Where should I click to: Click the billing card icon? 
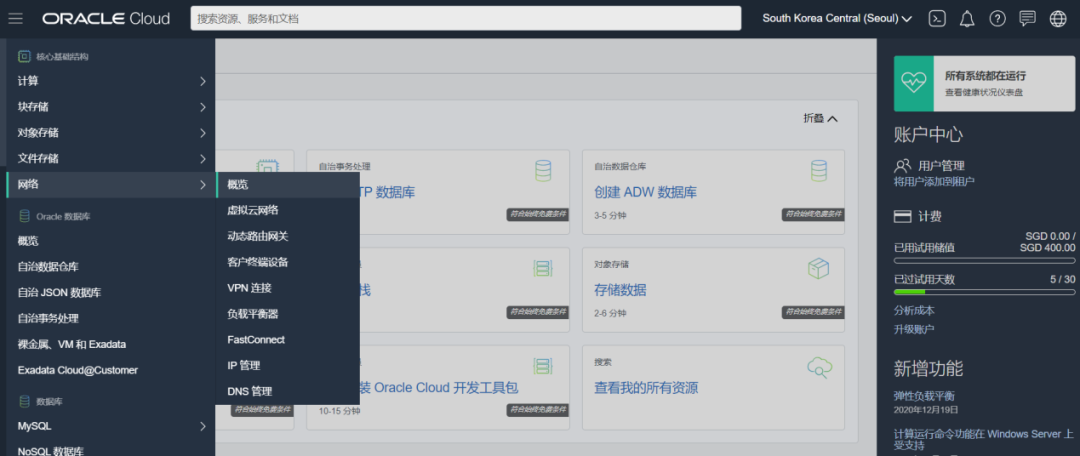click(902, 216)
